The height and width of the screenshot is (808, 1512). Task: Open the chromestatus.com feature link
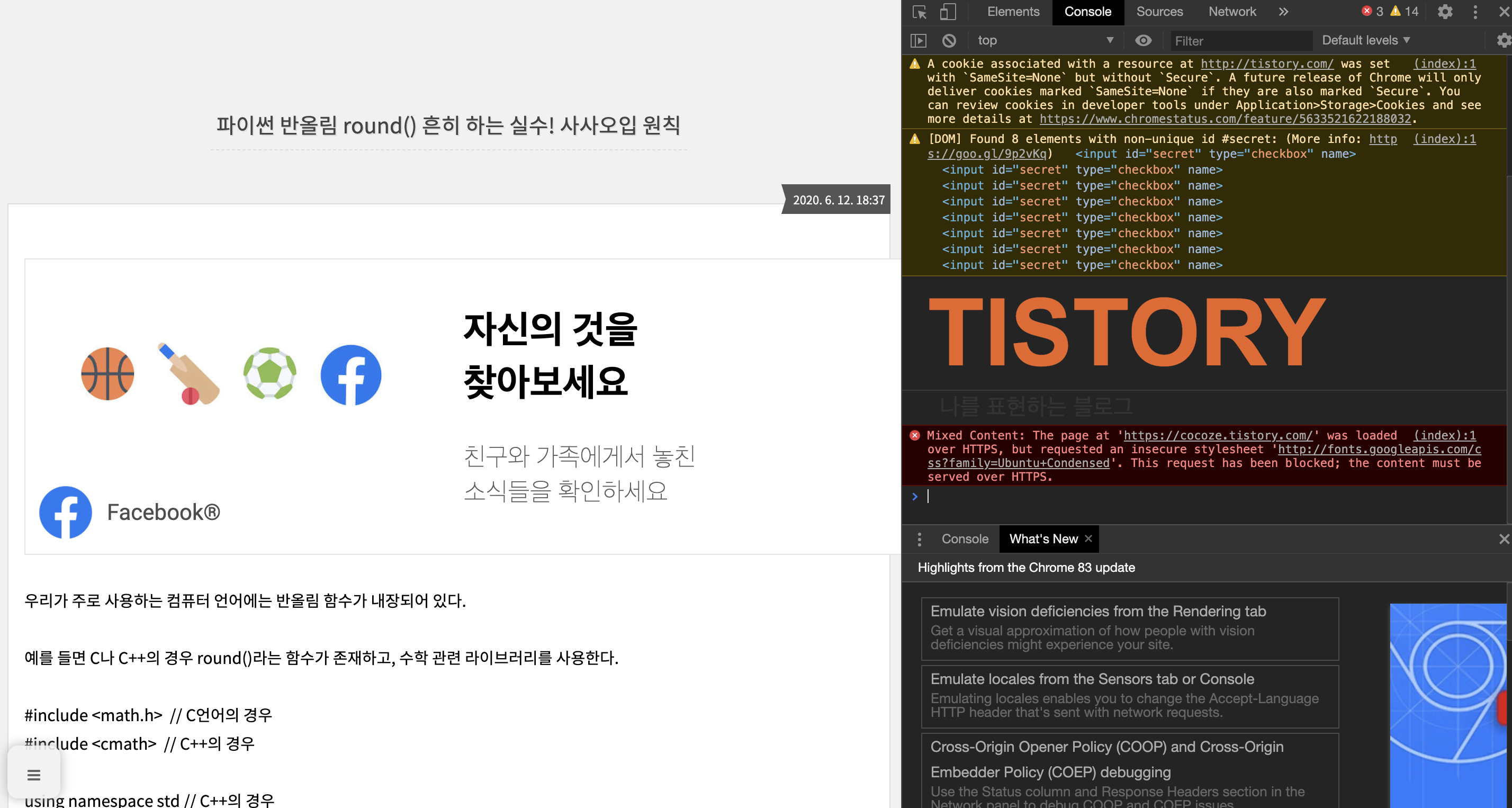(1225, 119)
